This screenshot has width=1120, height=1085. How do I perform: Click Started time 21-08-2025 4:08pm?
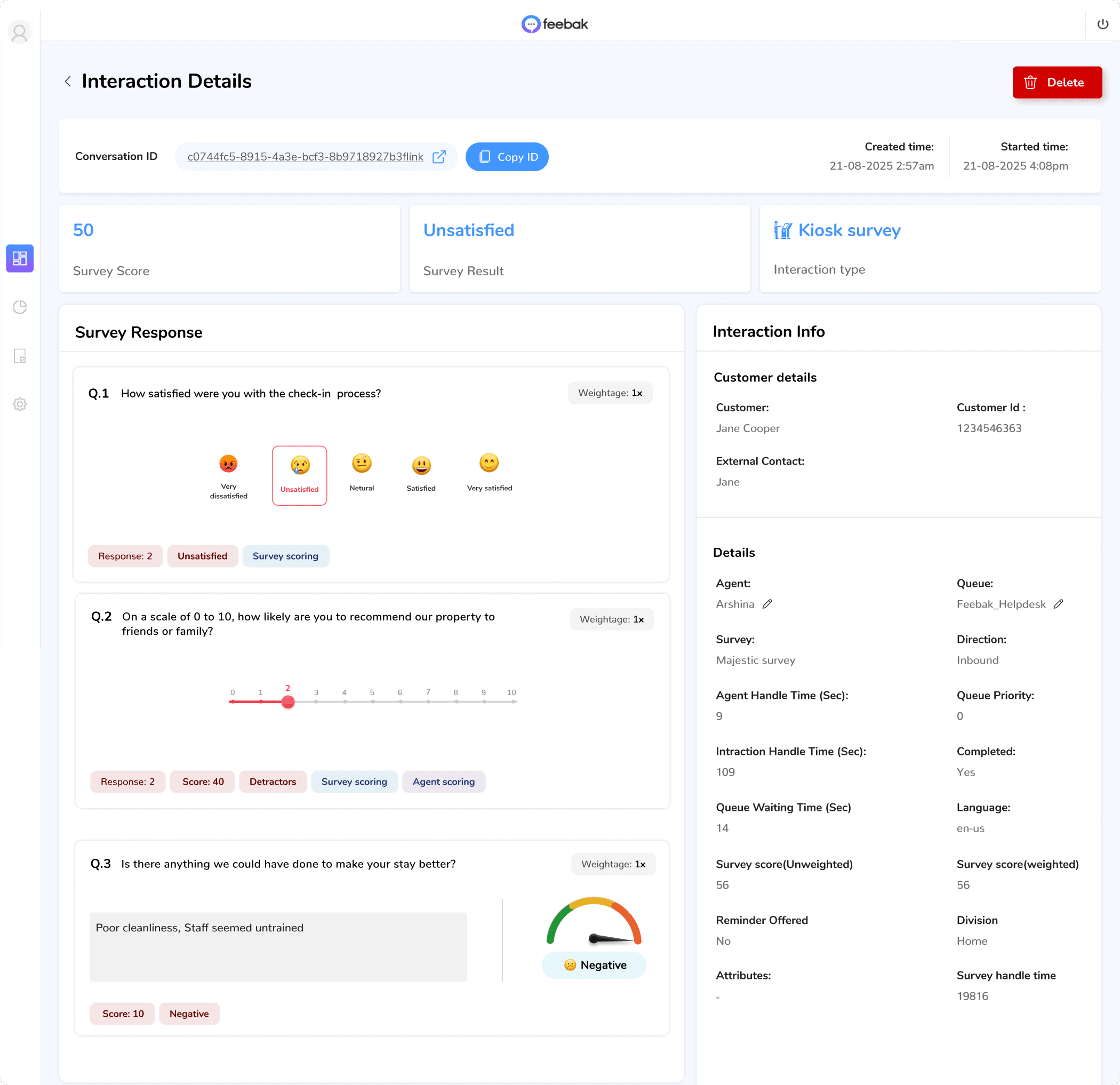(x=1015, y=166)
